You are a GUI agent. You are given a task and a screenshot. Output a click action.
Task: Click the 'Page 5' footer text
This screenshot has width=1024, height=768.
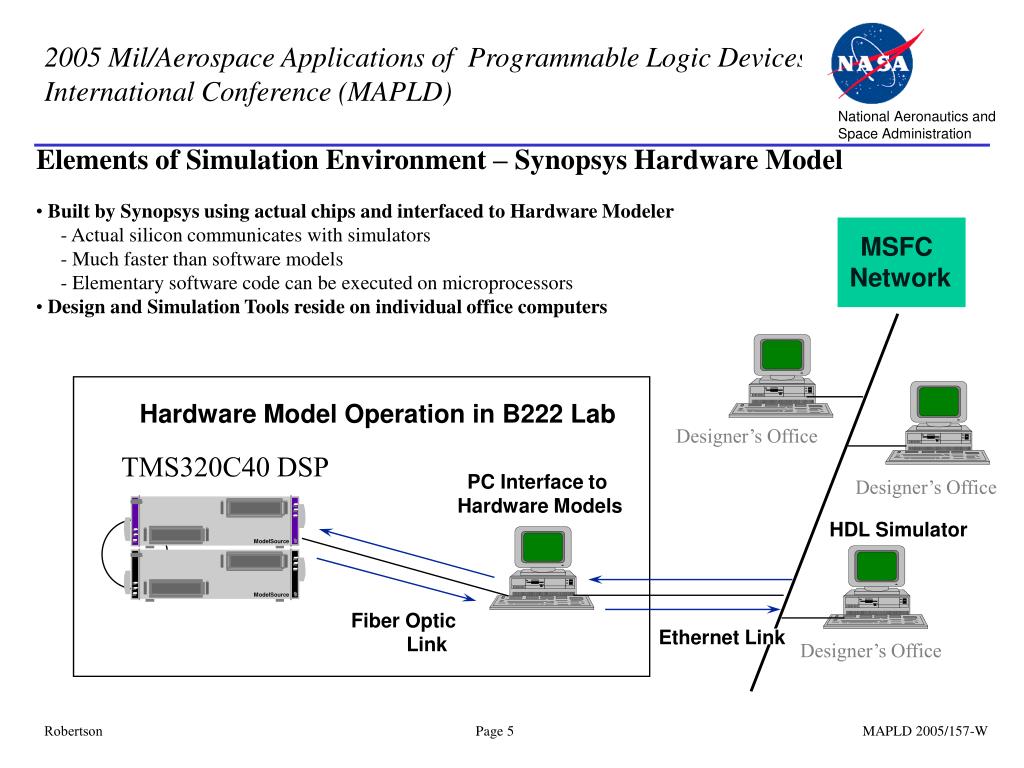click(494, 731)
